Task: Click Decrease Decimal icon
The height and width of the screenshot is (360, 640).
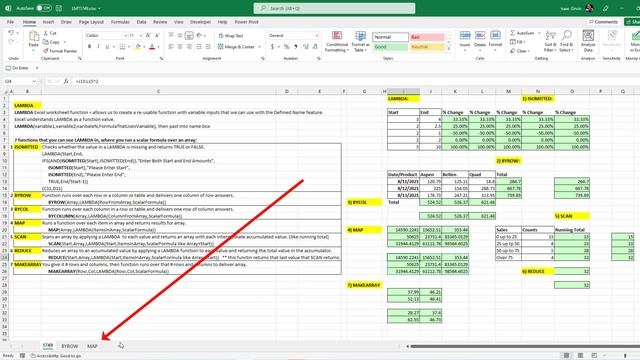Action: tap(315, 47)
